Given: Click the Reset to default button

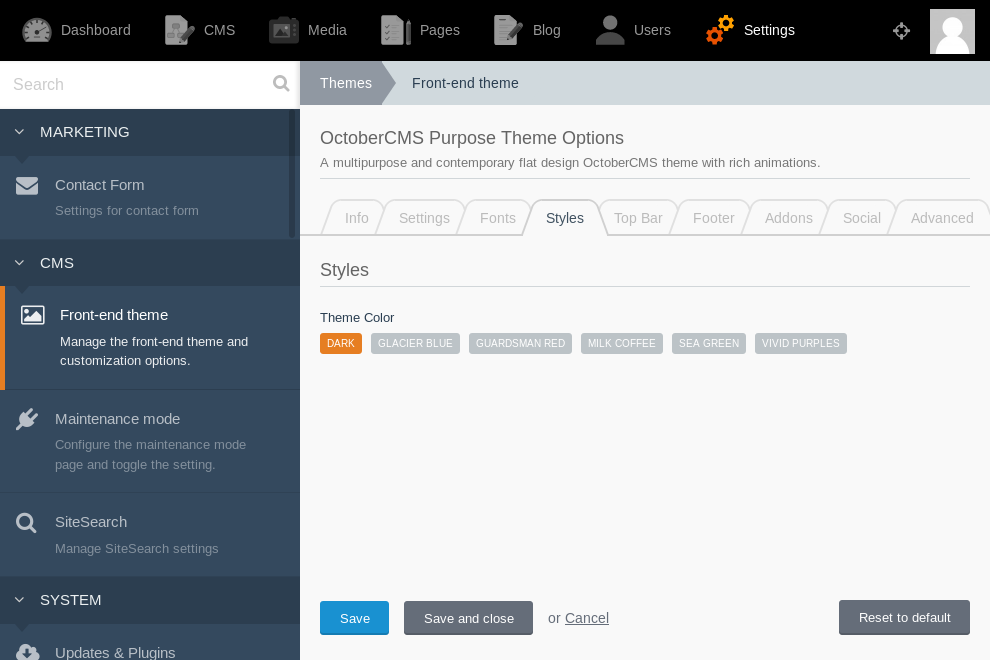Looking at the screenshot, I should tap(904, 618).
